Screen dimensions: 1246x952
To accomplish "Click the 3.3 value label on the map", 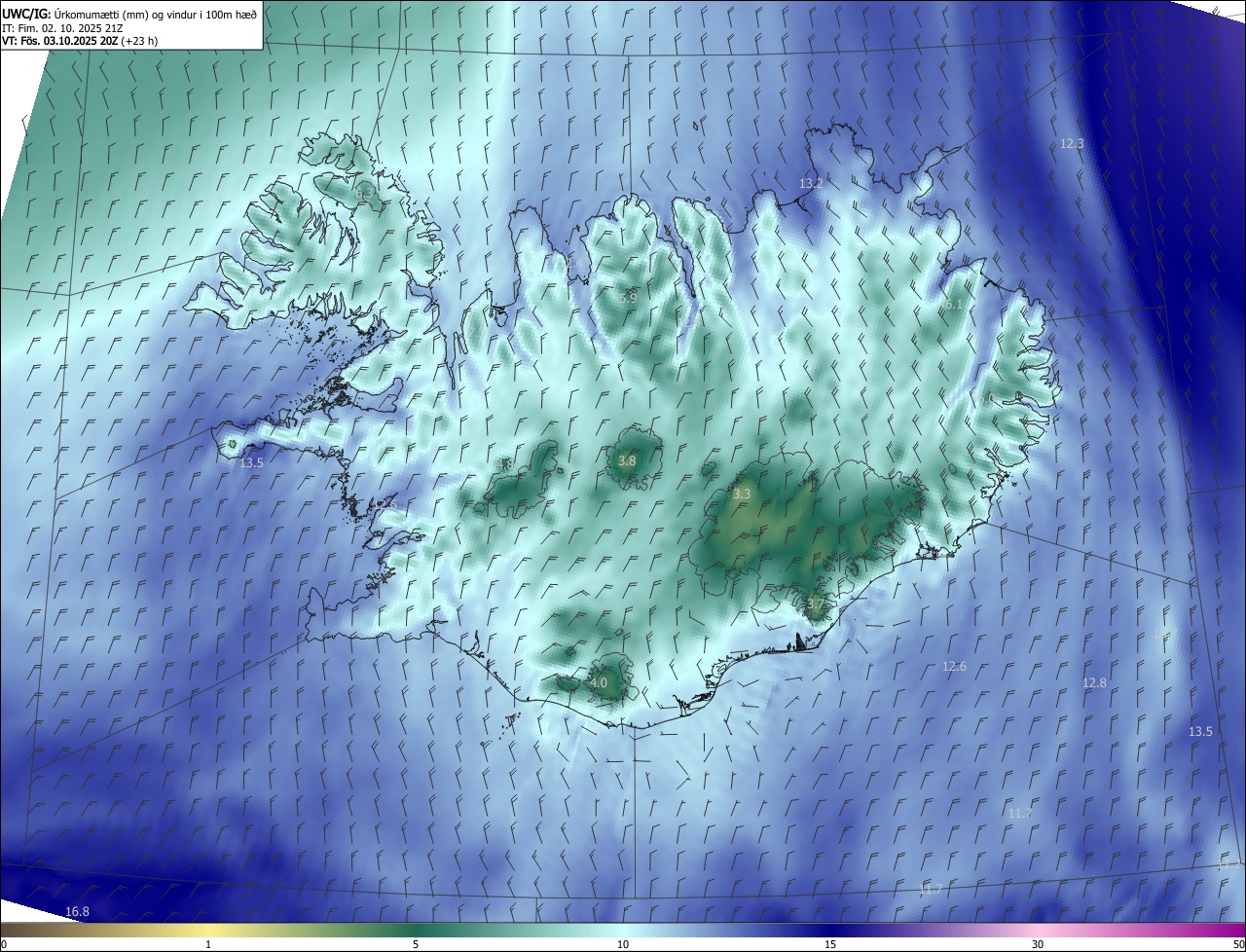I will [742, 494].
